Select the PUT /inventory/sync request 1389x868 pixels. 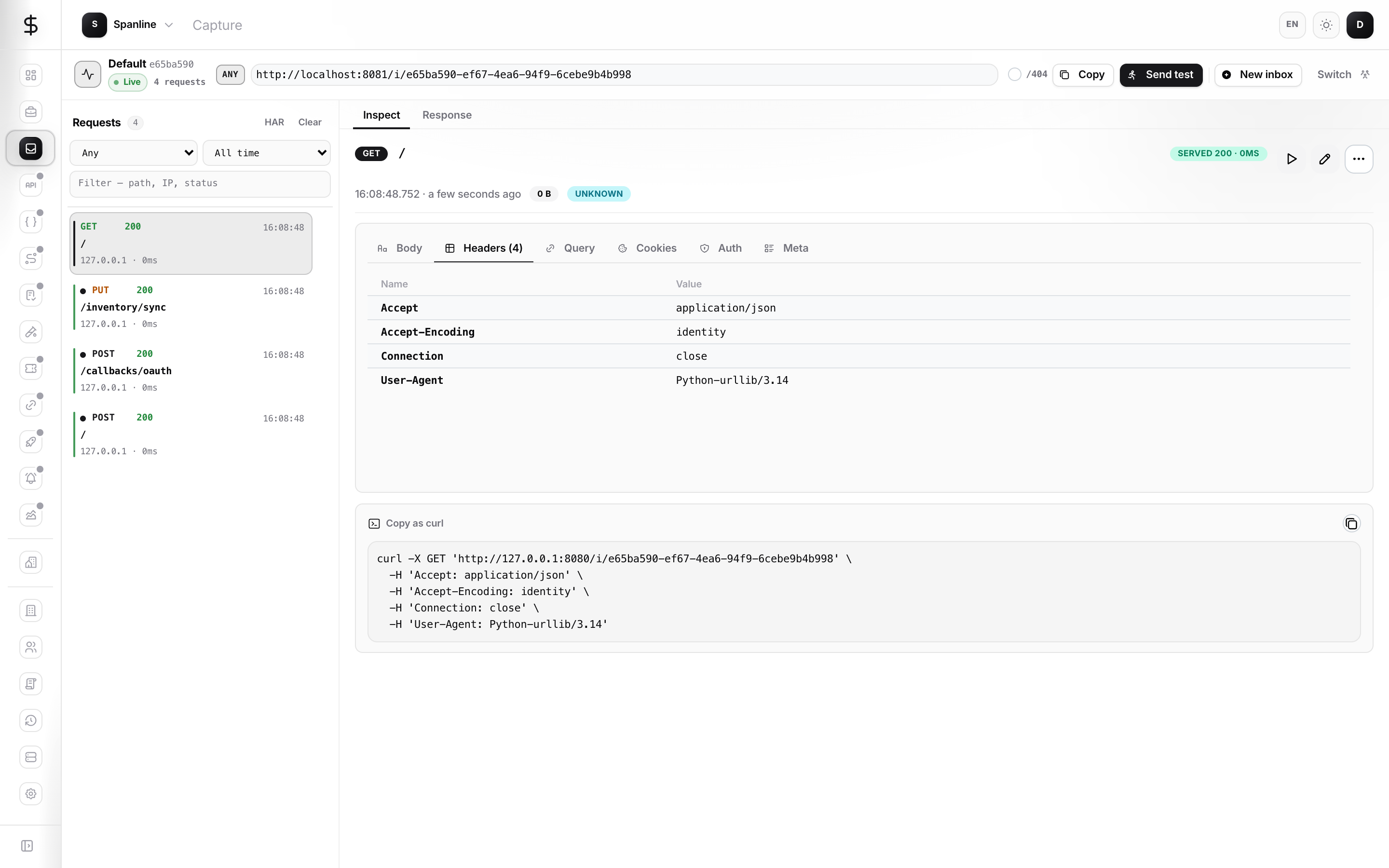tap(191, 307)
